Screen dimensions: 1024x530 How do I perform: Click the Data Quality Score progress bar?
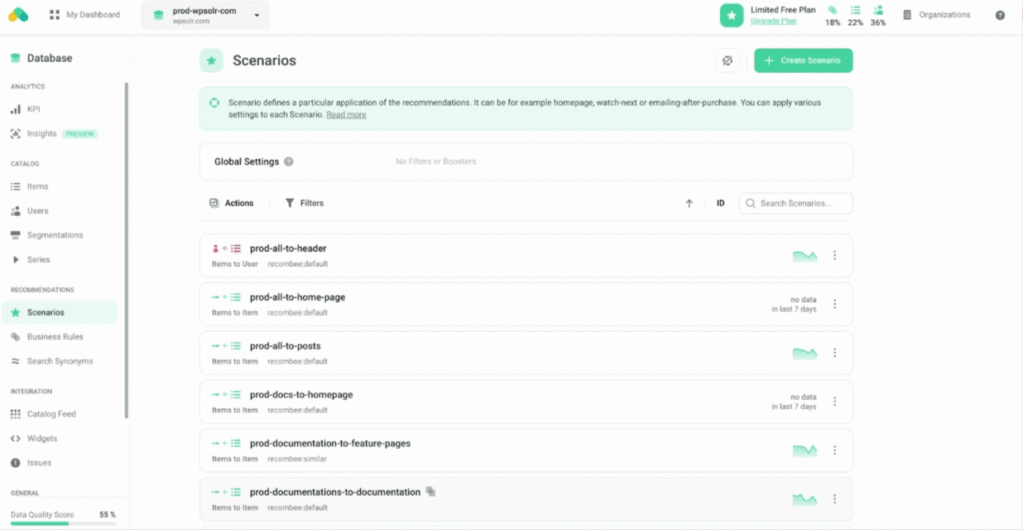point(63,523)
